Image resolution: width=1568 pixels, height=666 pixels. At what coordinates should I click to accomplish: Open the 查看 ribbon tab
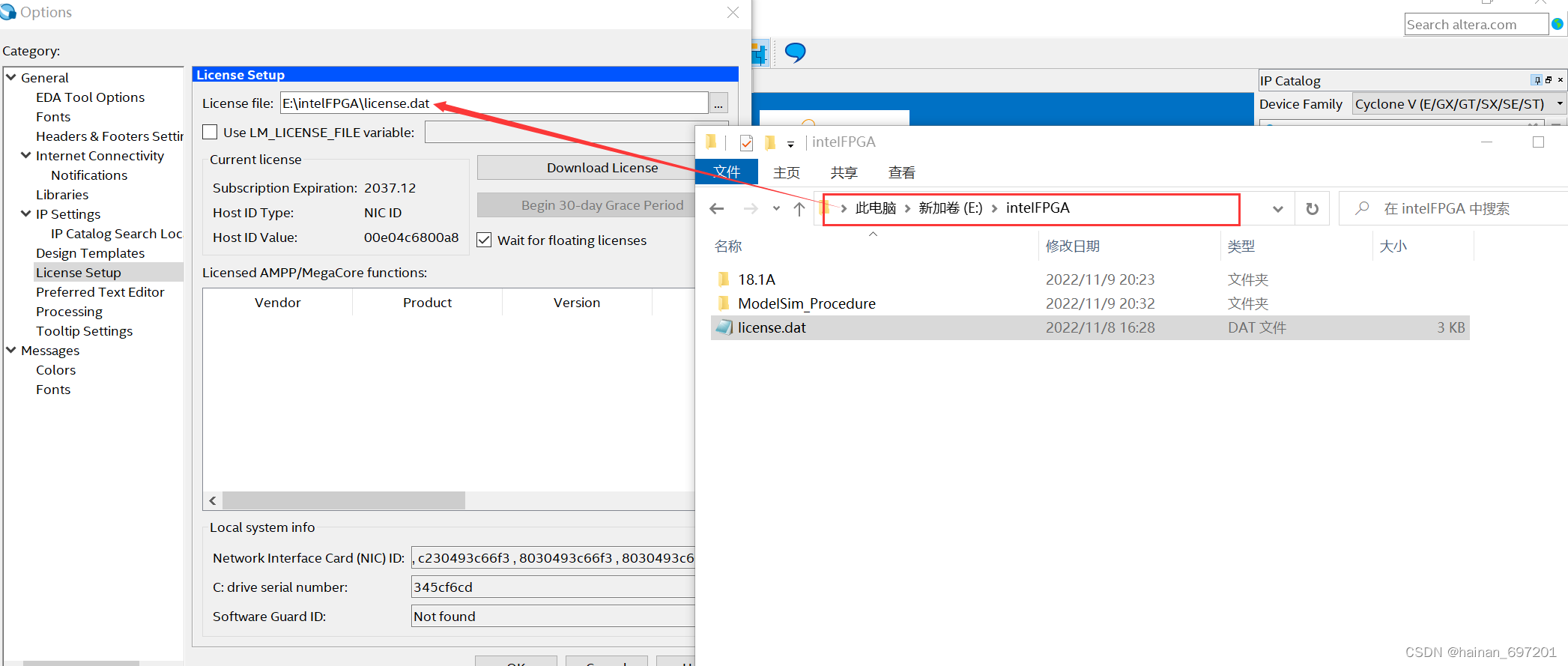(x=902, y=173)
